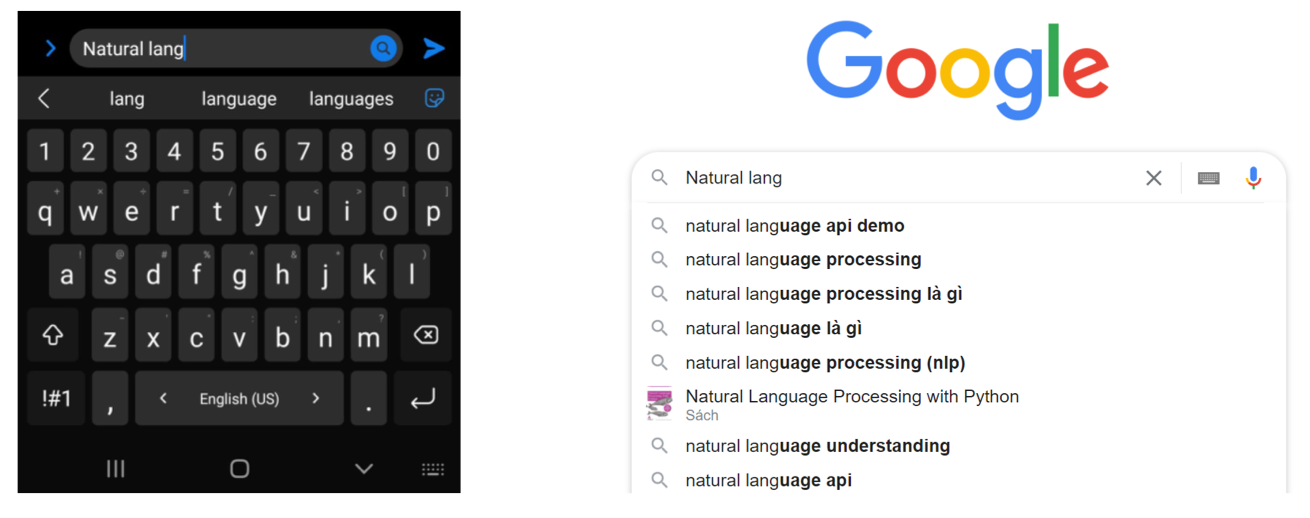1310x518 pixels.
Task: Click the Google search input field
Action: click(x=900, y=178)
